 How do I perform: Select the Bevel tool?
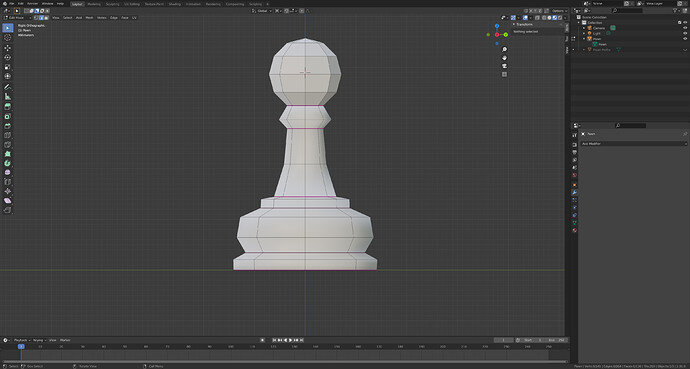7,126
